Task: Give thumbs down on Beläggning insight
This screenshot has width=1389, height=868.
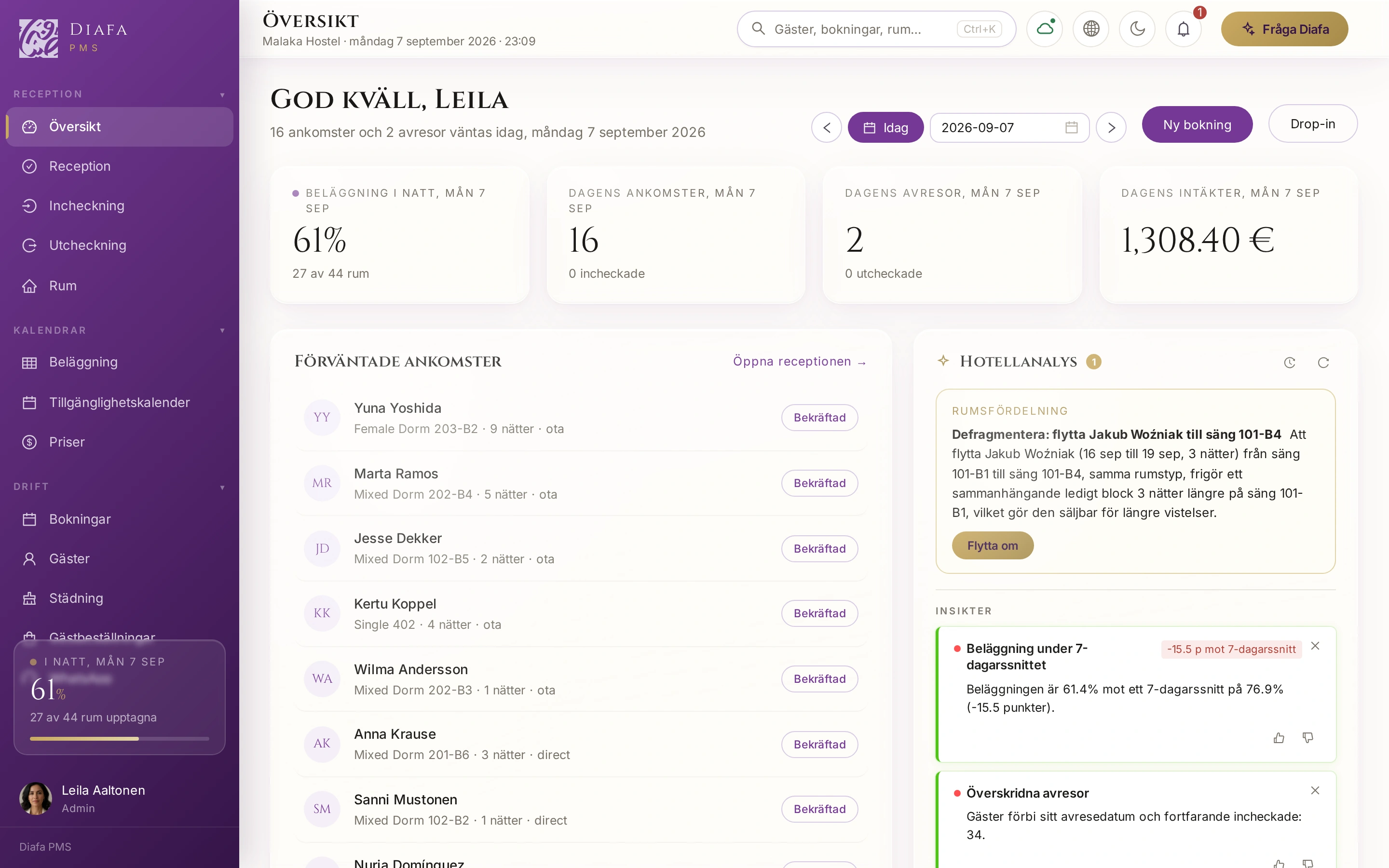Action: click(1308, 738)
